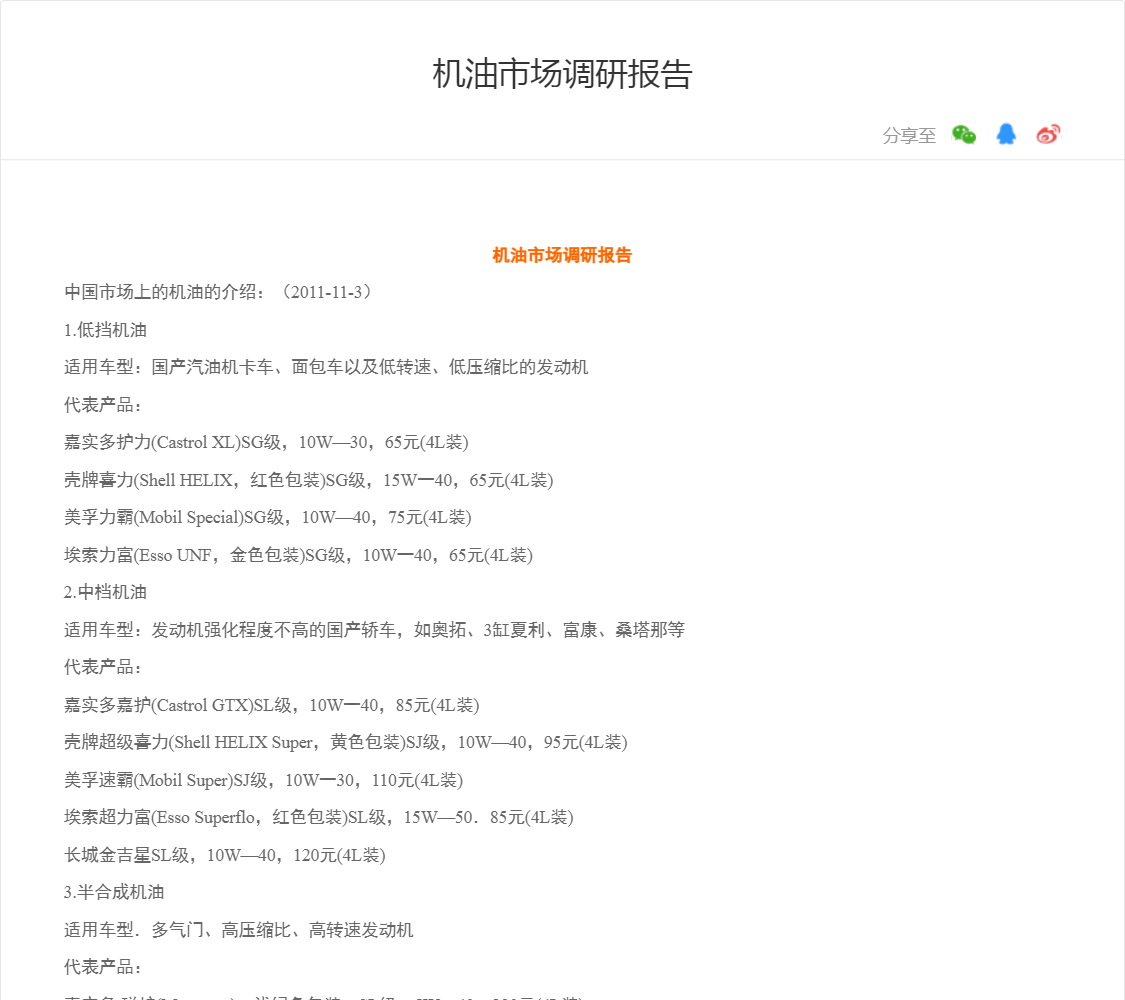Screen dimensions: 1125x1000
Task: Click the QQ penguin share icon
Action: pos(1006,135)
